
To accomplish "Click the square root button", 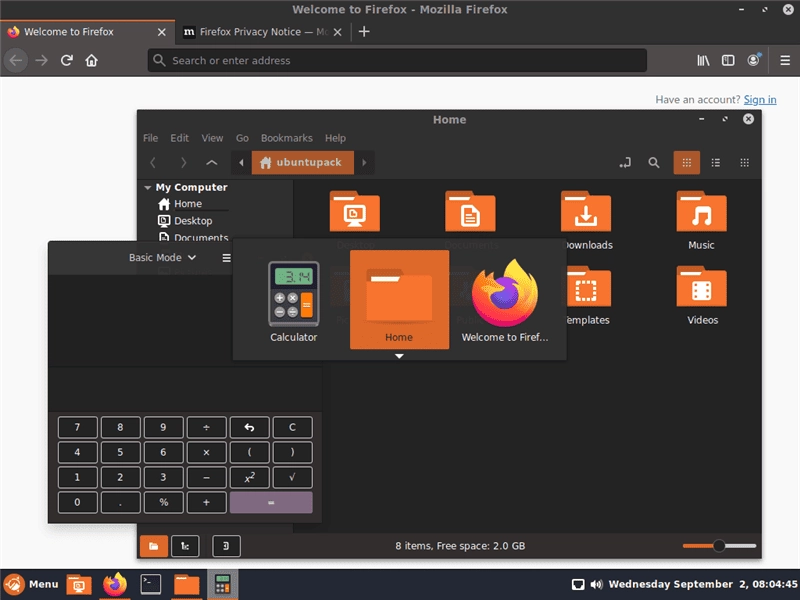I will (x=292, y=478).
